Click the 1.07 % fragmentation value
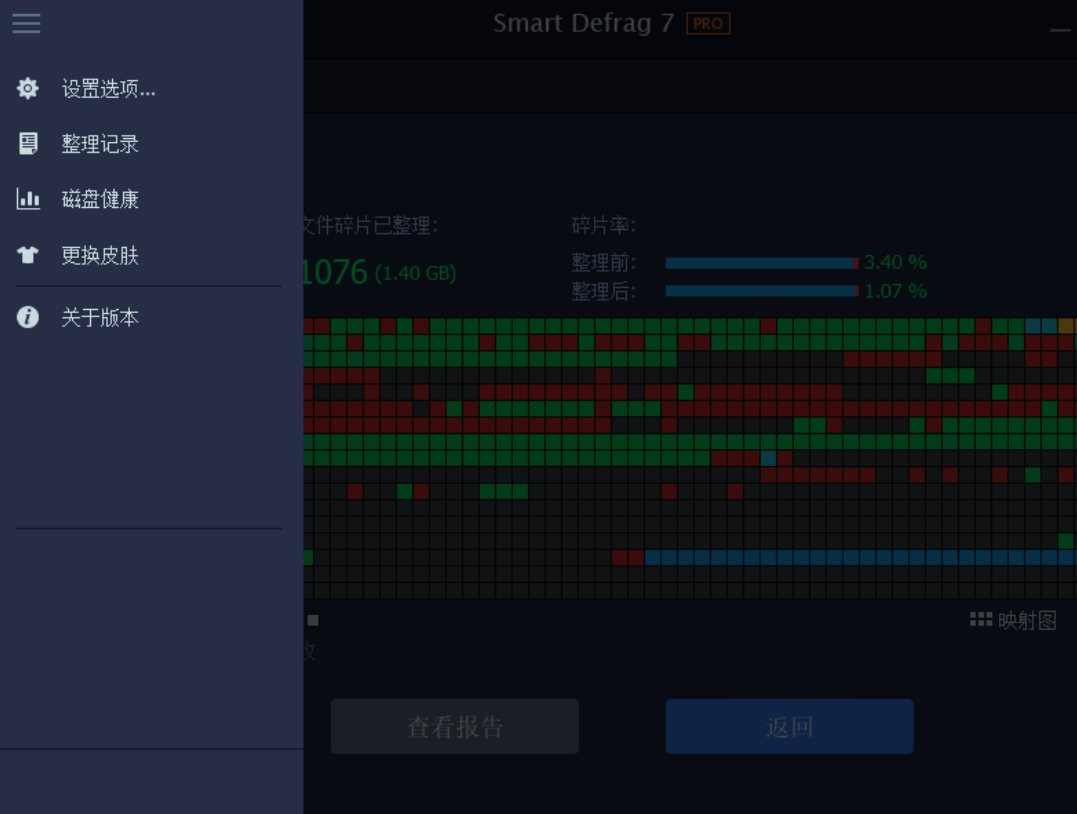This screenshot has height=814, width=1077. click(895, 291)
